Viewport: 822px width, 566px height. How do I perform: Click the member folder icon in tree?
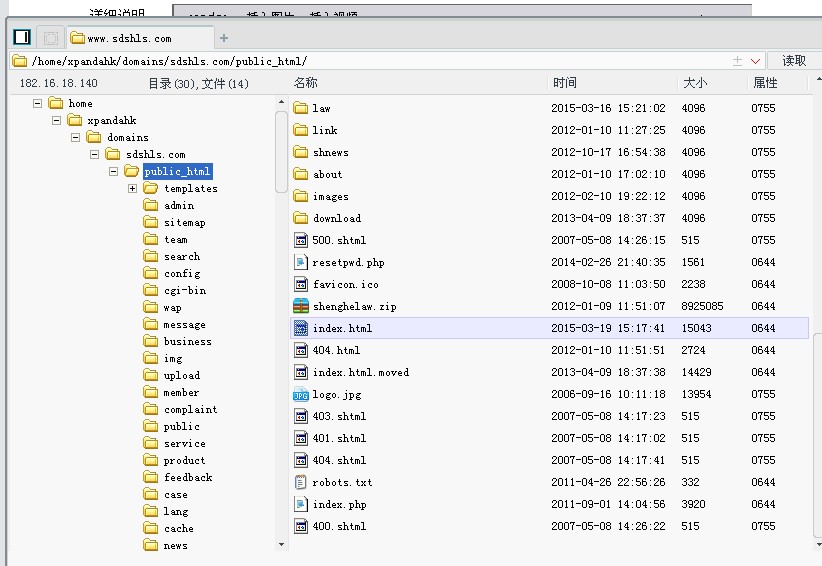tap(150, 392)
